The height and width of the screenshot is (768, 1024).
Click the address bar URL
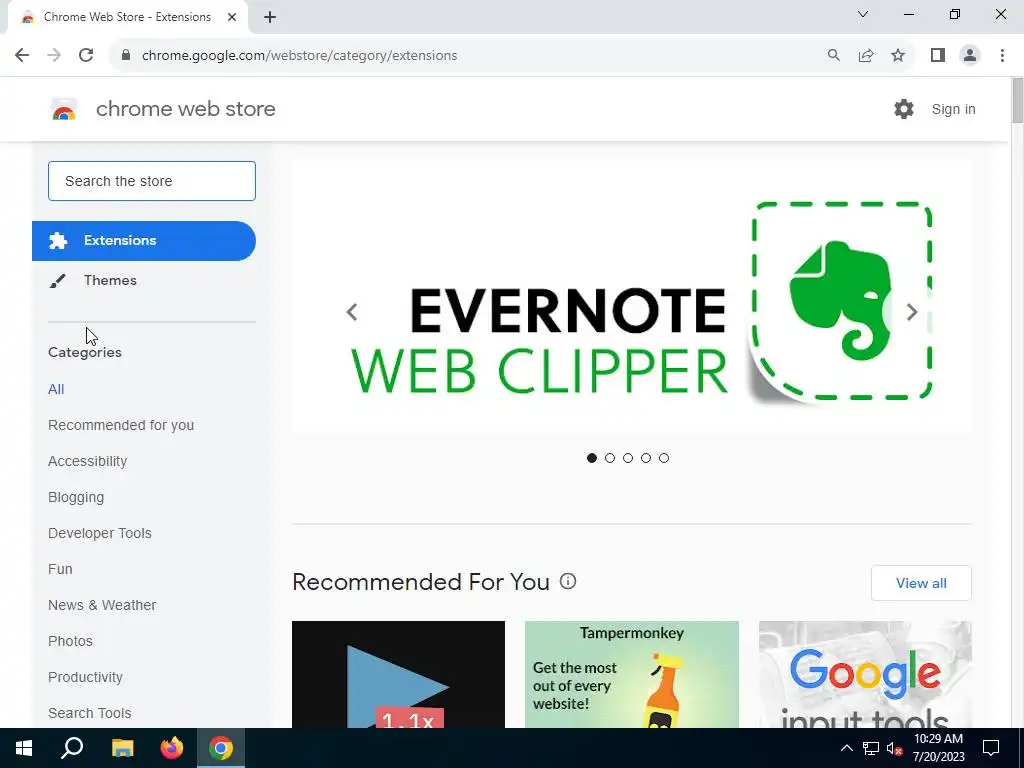pyautogui.click(x=299, y=56)
